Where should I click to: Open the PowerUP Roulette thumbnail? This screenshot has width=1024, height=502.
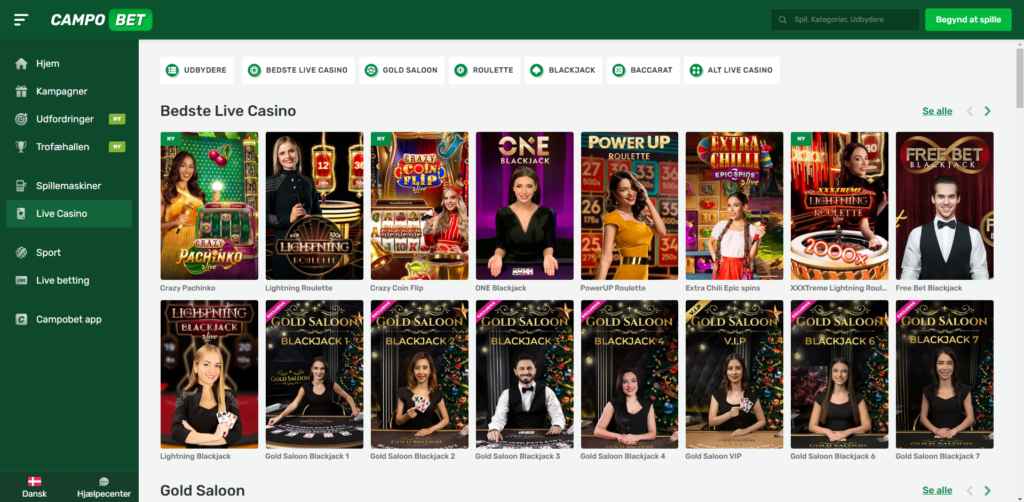click(630, 206)
